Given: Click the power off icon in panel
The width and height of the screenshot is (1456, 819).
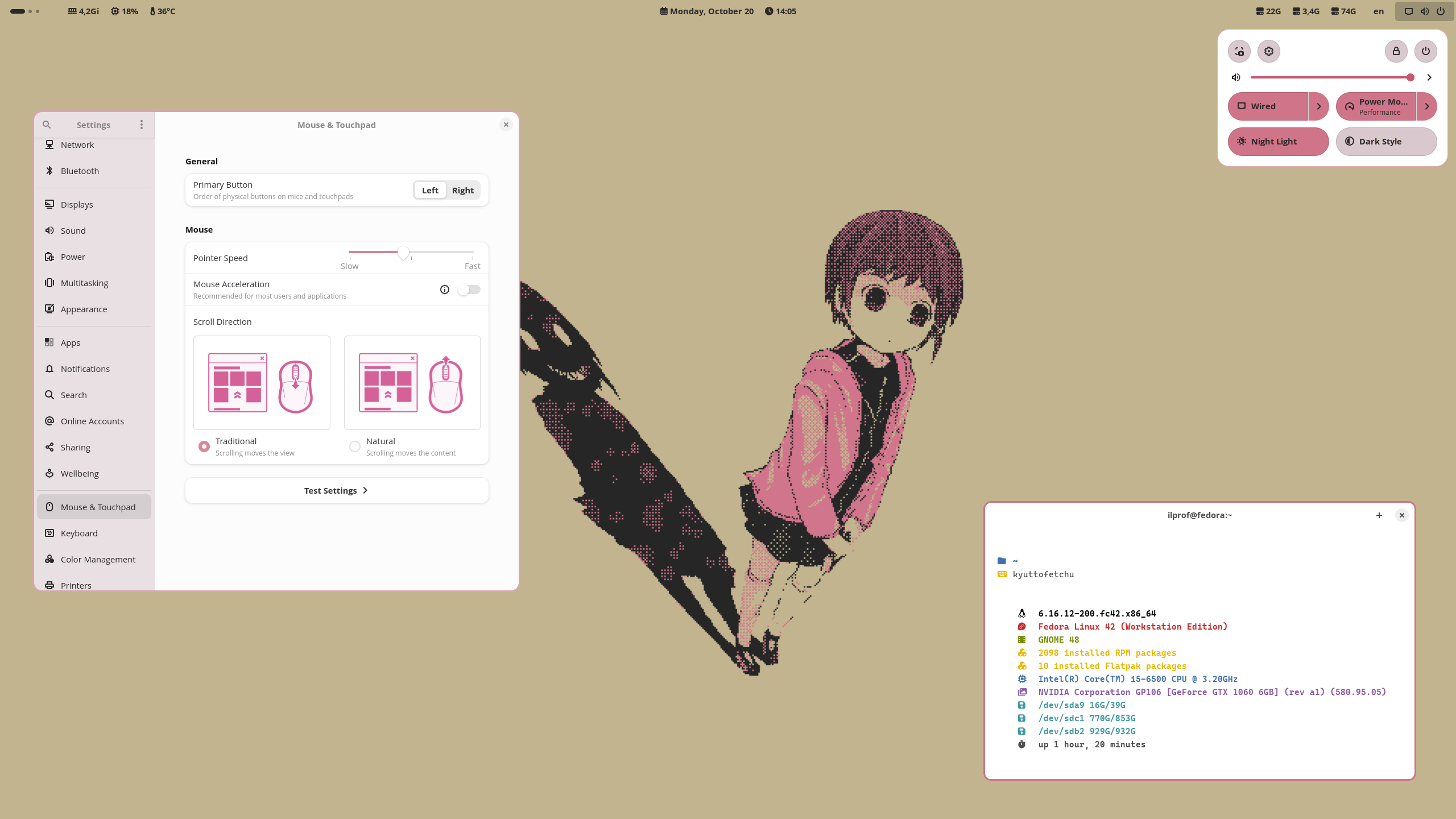Looking at the screenshot, I should [x=1425, y=51].
